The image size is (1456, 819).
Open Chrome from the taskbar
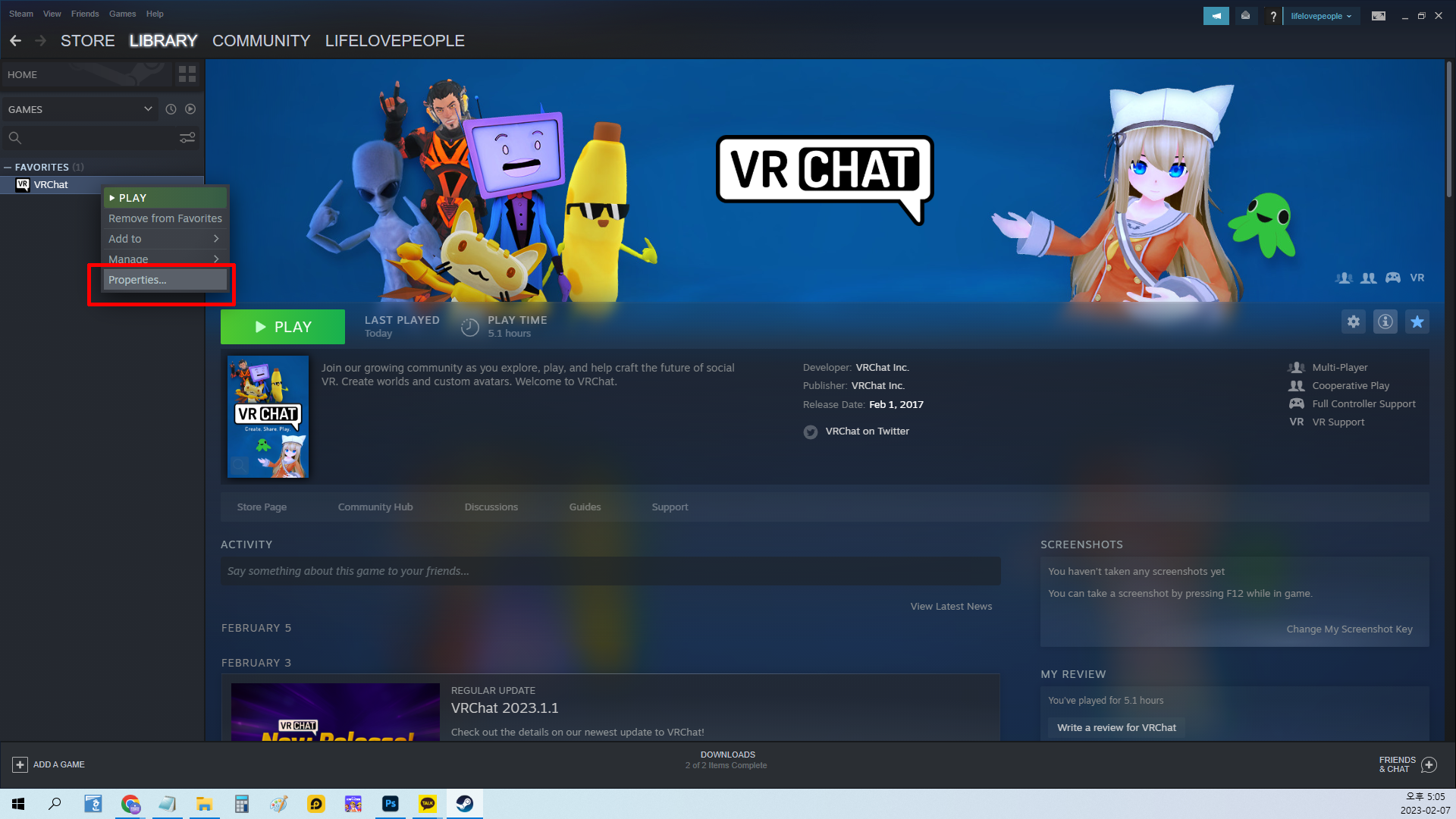click(130, 804)
